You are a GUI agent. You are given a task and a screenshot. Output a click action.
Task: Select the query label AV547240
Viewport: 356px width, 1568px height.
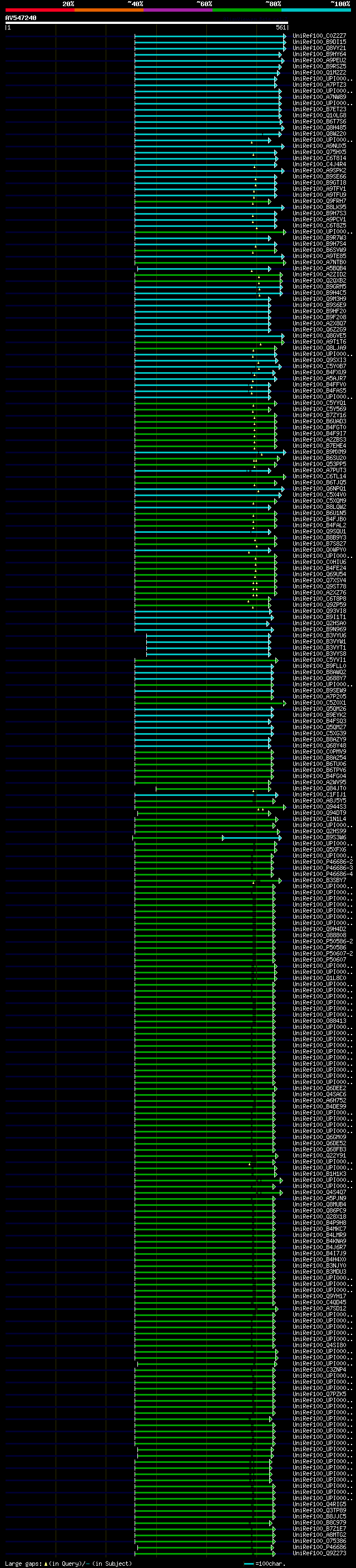click(x=21, y=18)
